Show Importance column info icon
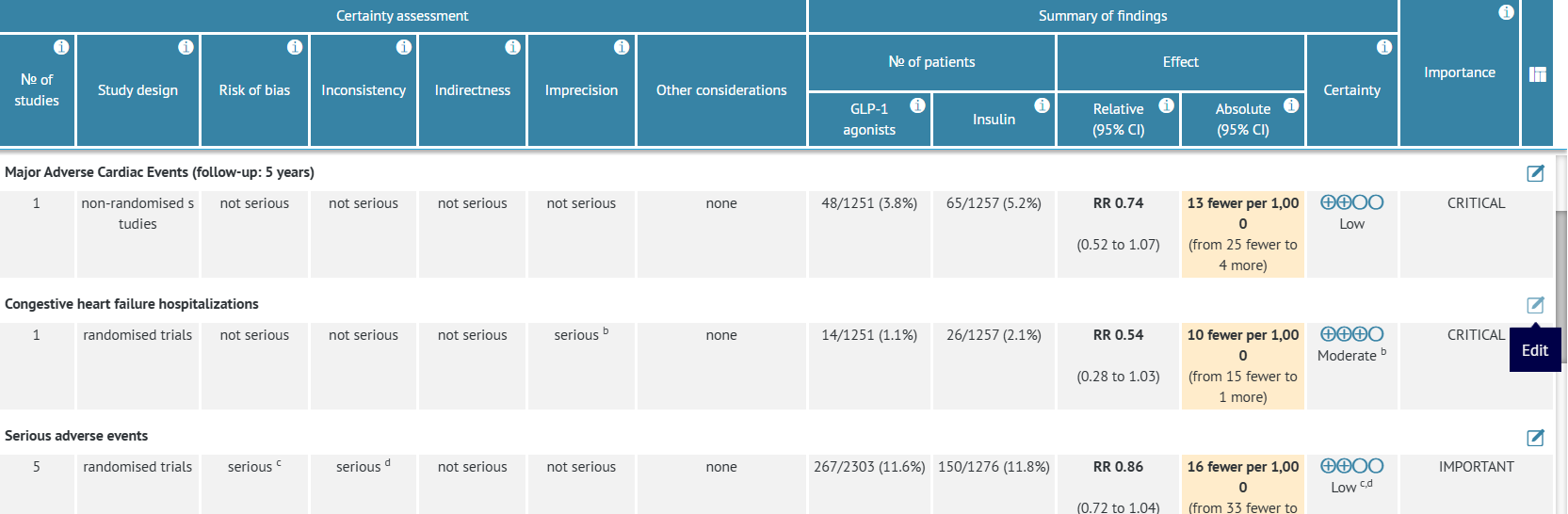Image resolution: width=1568 pixels, height=514 pixels. pos(1507,12)
